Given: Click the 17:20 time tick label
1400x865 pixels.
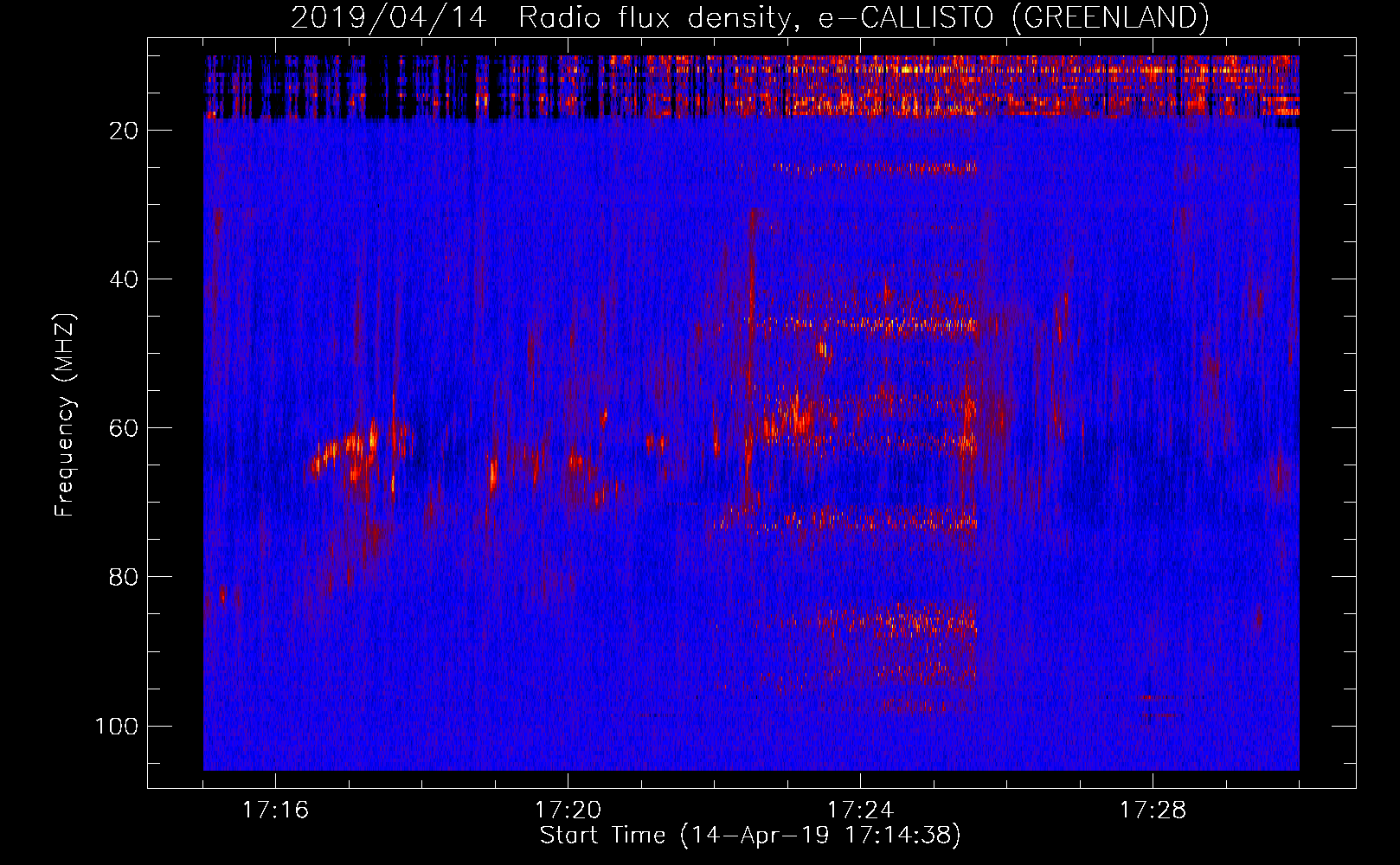Looking at the screenshot, I should [568, 811].
